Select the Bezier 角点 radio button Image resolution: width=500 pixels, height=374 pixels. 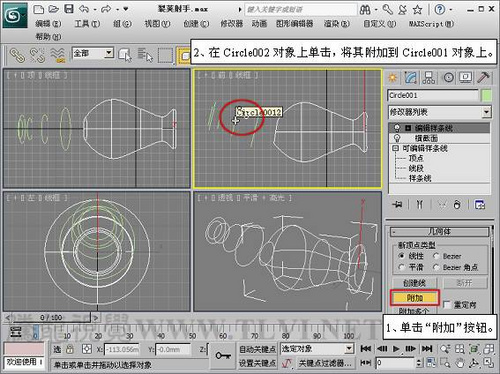coord(436,267)
